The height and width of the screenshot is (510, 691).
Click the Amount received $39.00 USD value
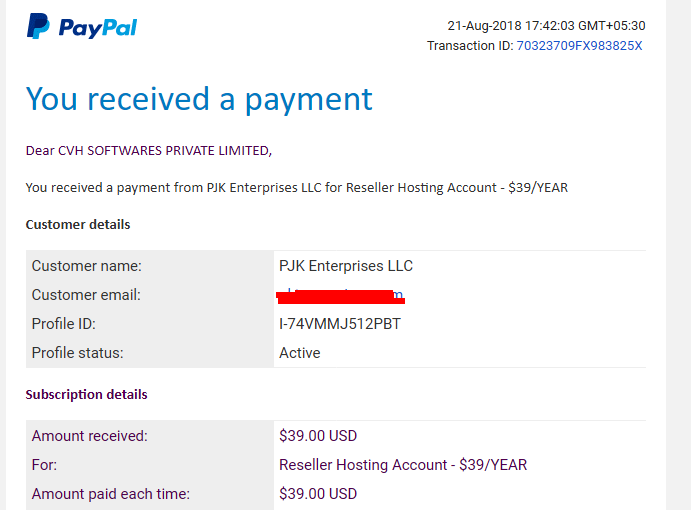pyautogui.click(x=318, y=436)
